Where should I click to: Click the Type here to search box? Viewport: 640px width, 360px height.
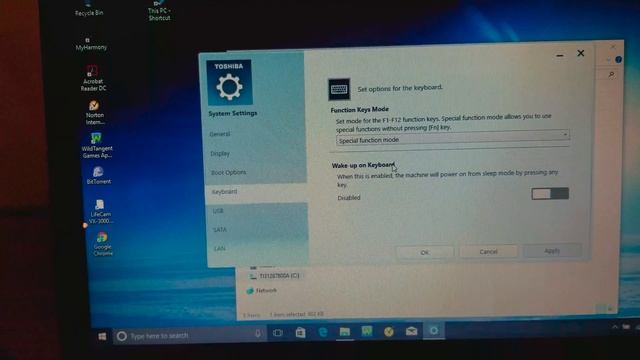pos(189,336)
